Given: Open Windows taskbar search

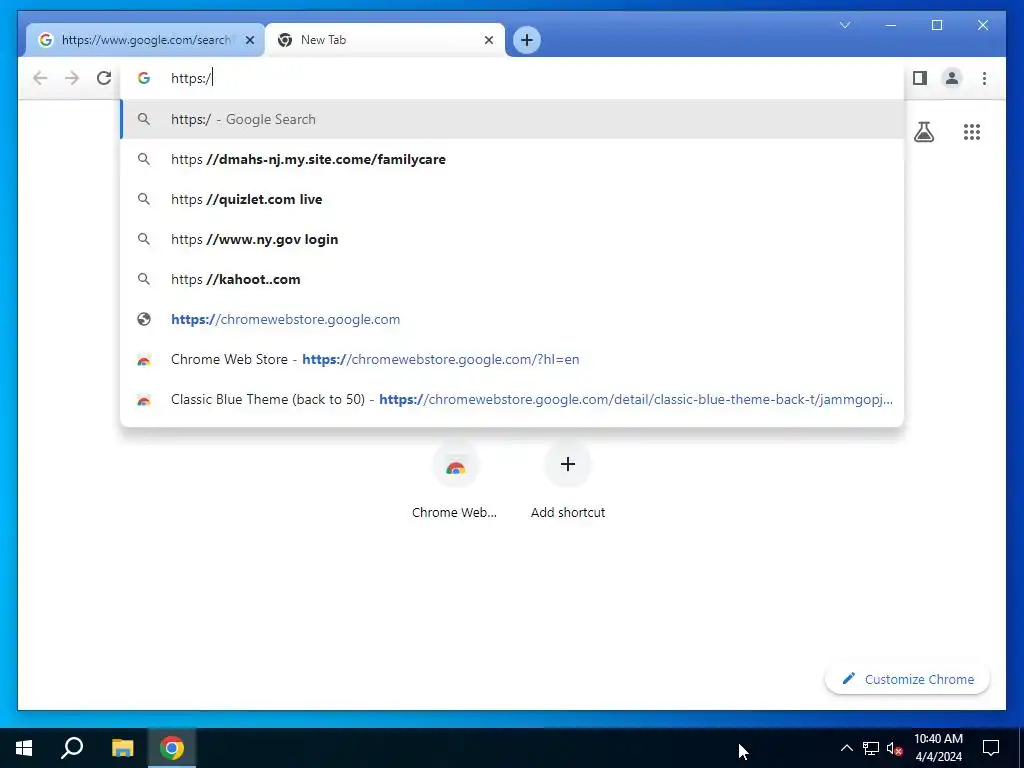Looking at the screenshot, I should point(72,748).
